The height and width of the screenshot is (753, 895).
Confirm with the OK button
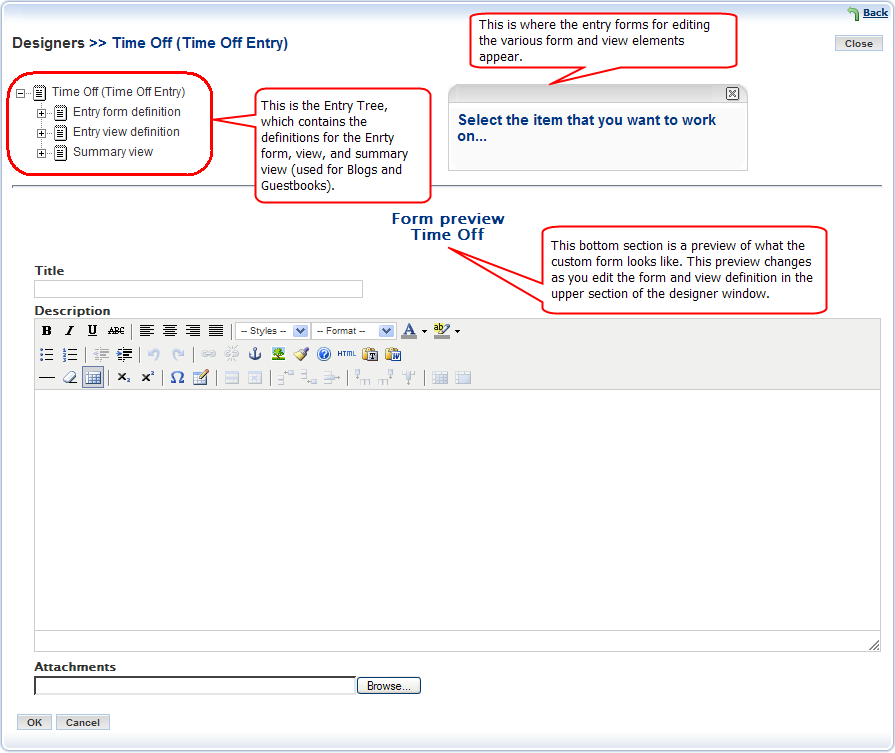click(x=34, y=722)
